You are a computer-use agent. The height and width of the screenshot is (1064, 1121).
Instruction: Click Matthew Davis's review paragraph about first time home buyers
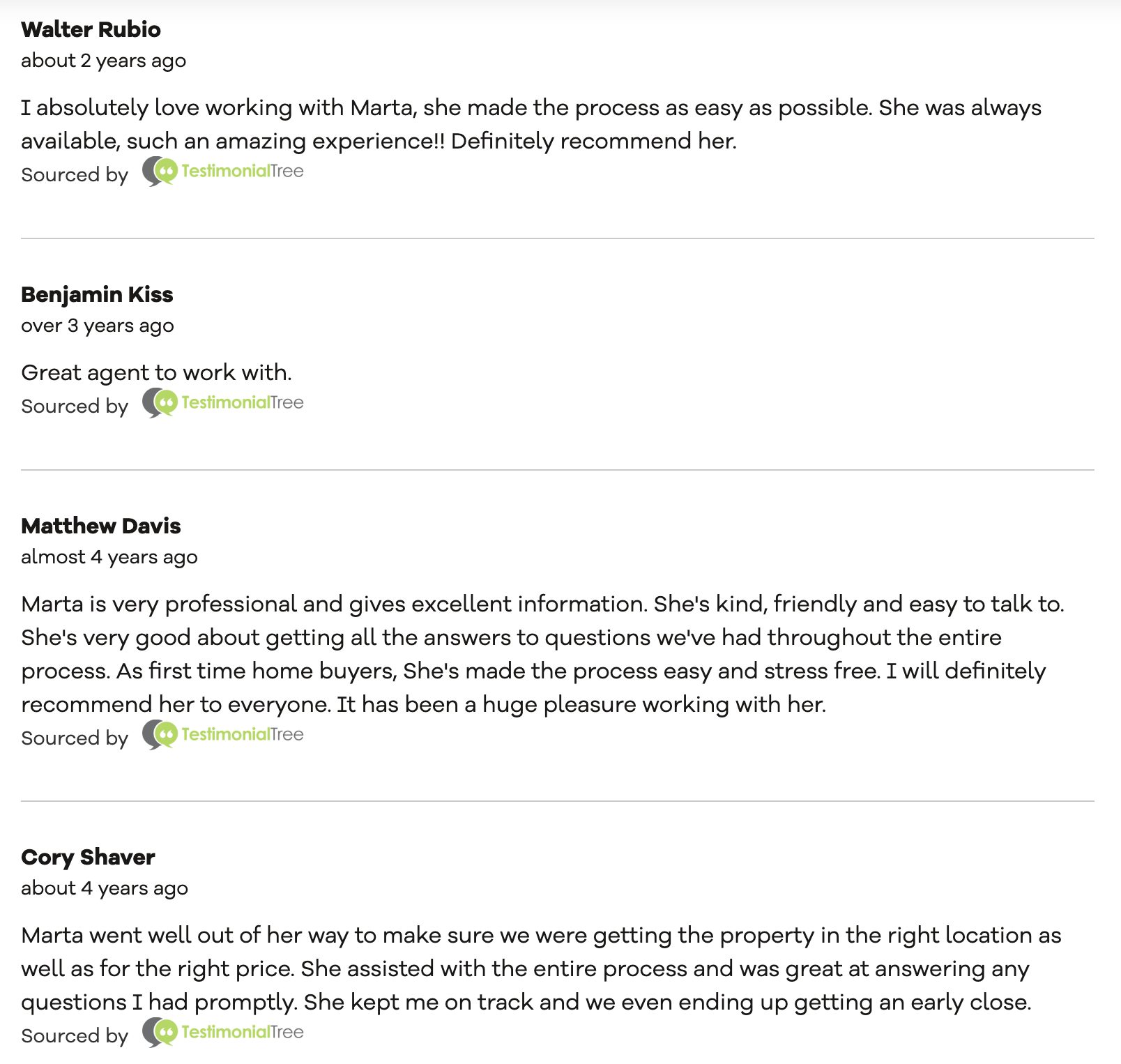[x=543, y=654]
